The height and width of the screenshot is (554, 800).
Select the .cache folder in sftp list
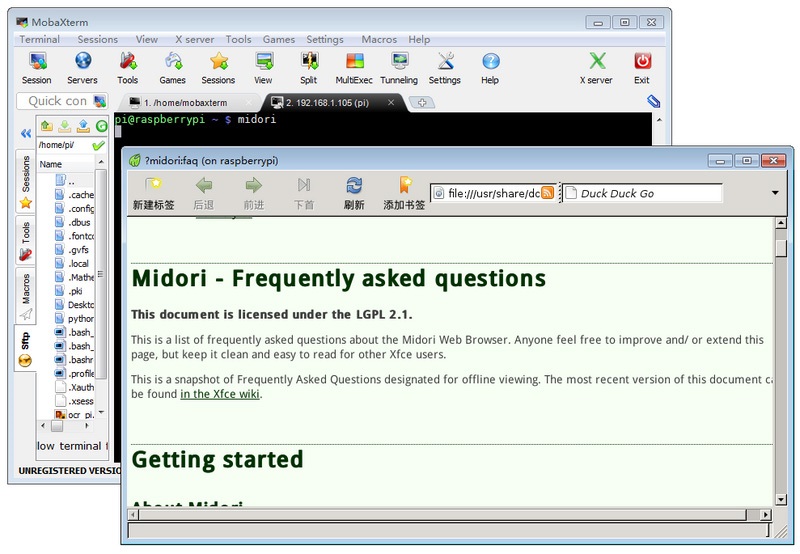tap(74, 195)
